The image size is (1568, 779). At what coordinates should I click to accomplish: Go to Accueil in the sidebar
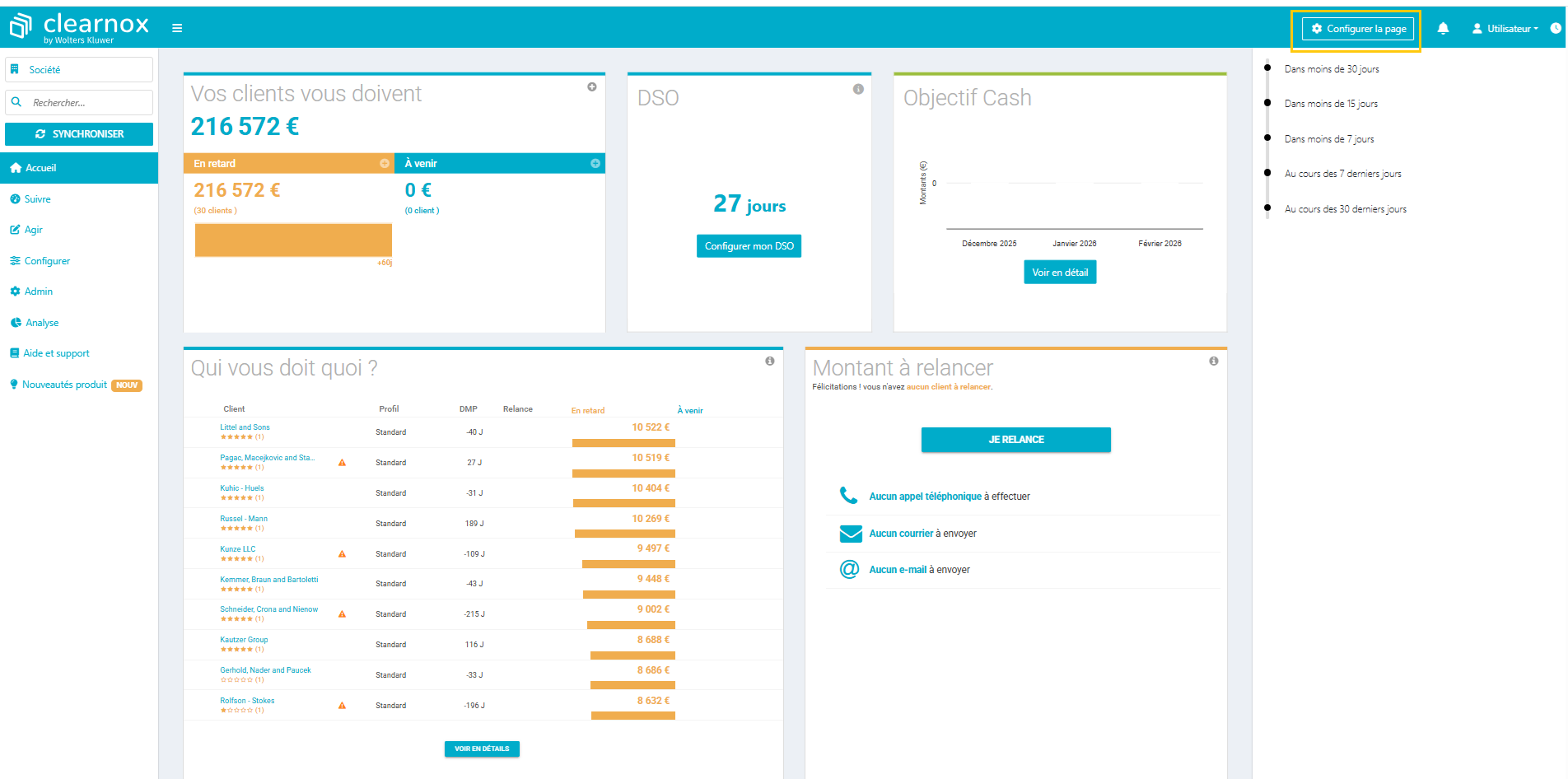click(x=79, y=168)
